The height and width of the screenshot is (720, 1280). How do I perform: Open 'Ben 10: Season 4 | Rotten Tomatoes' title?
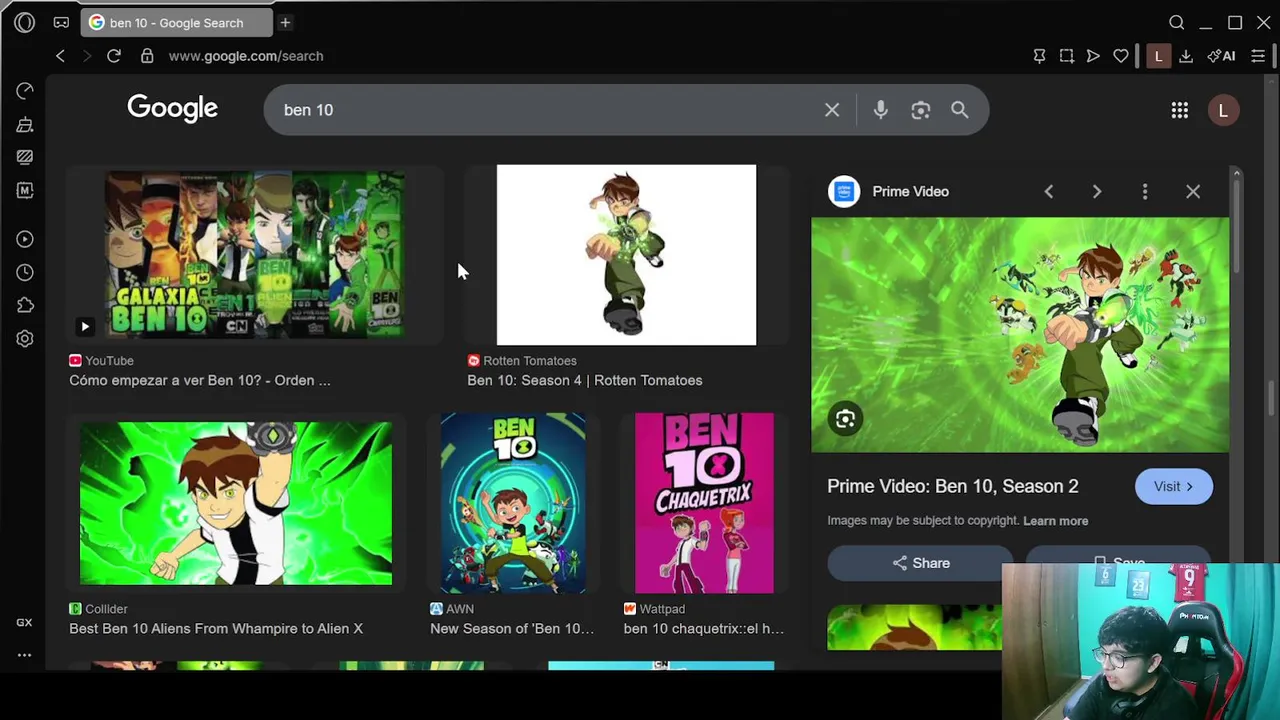pos(585,380)
